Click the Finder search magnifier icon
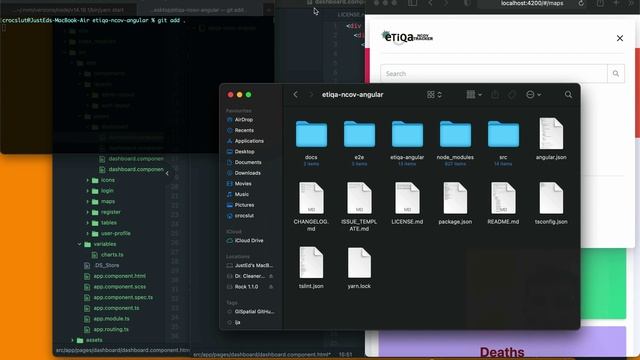The image size is (640, 360). pos(568,95)
